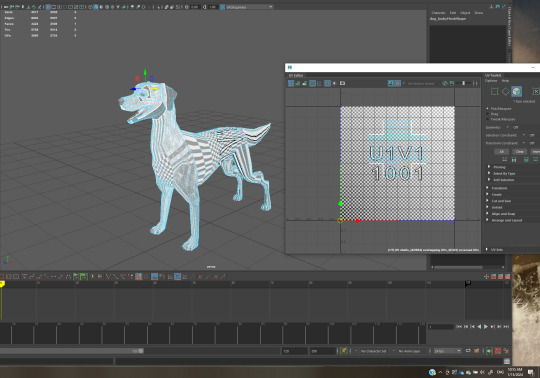Click the Channel Box horizontal scrollbar
The image size is (540, 378).
(458, 267)
